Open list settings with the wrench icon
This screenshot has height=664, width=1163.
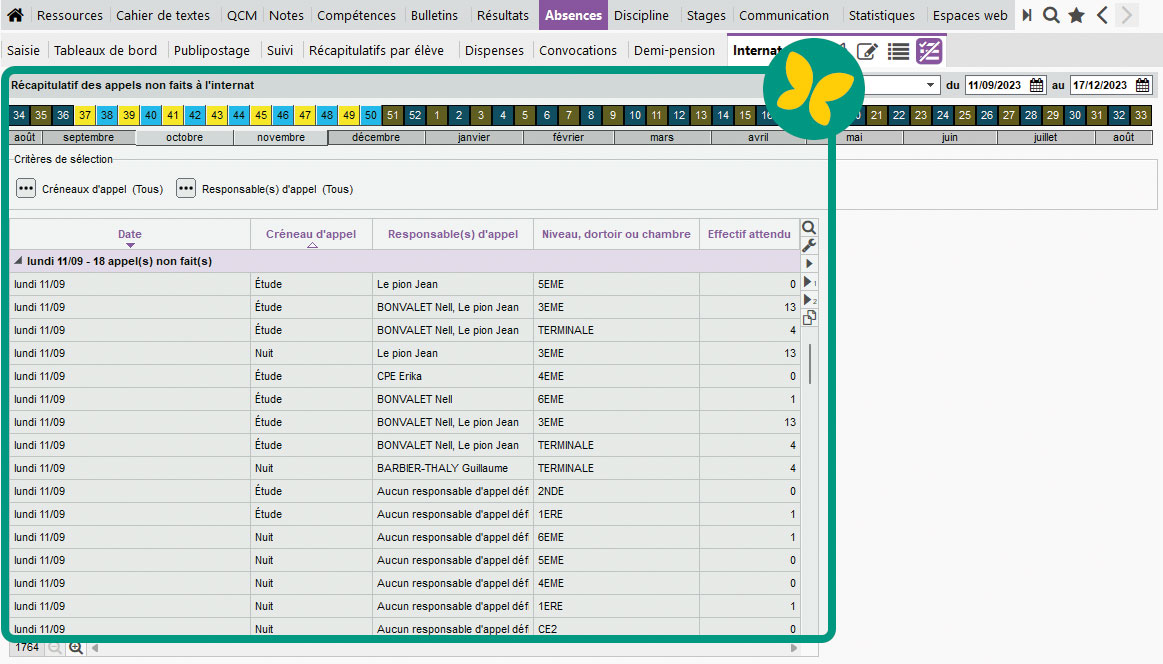pyautogui.click(x=809, y=245)
